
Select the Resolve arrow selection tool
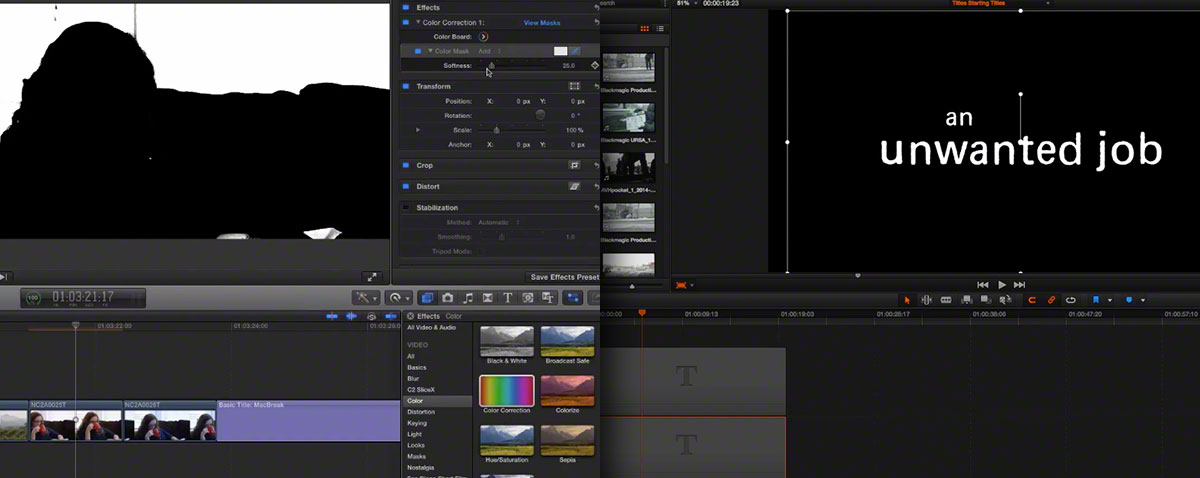click(x=907, y=300)
